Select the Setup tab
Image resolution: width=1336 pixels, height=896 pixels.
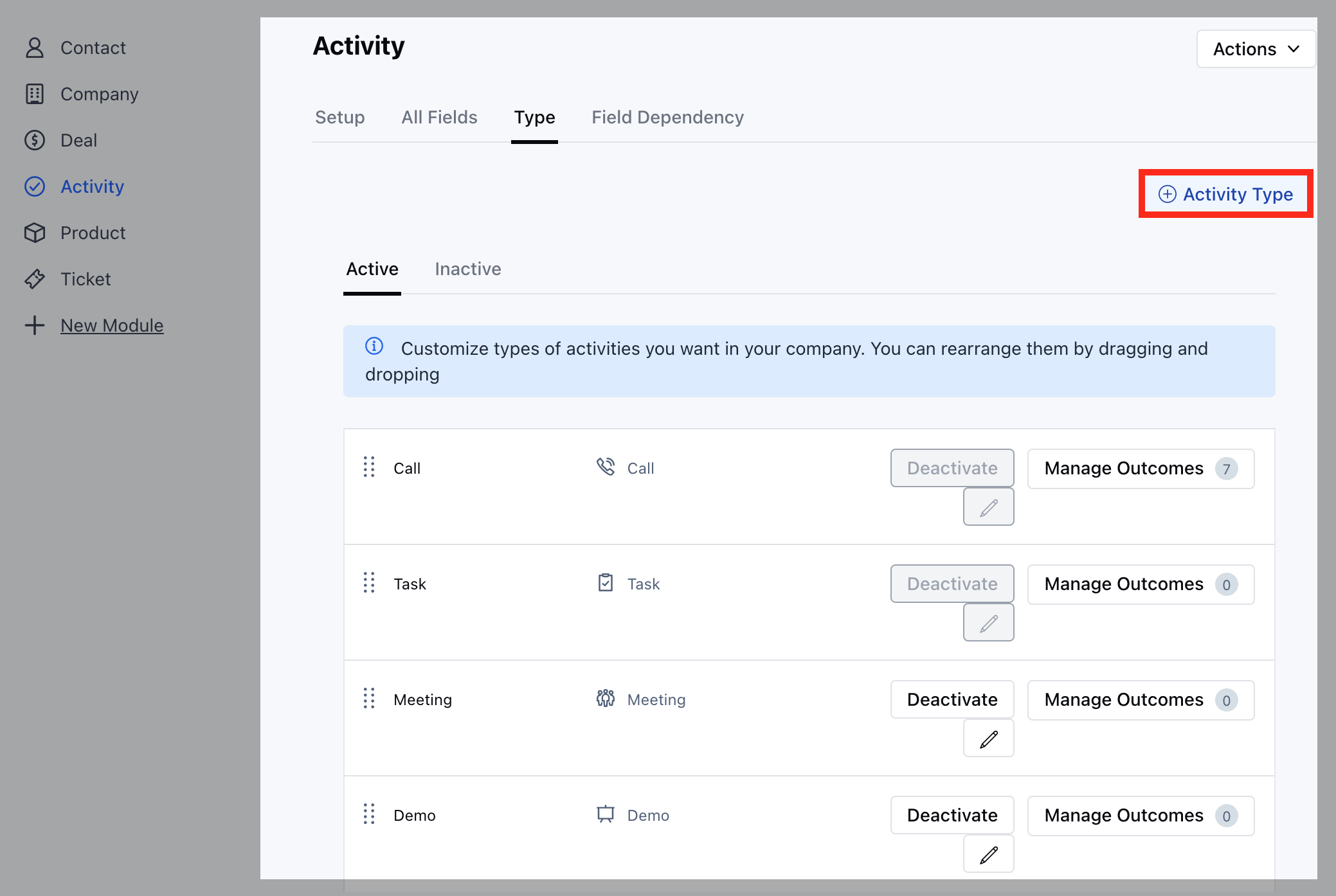339,117
